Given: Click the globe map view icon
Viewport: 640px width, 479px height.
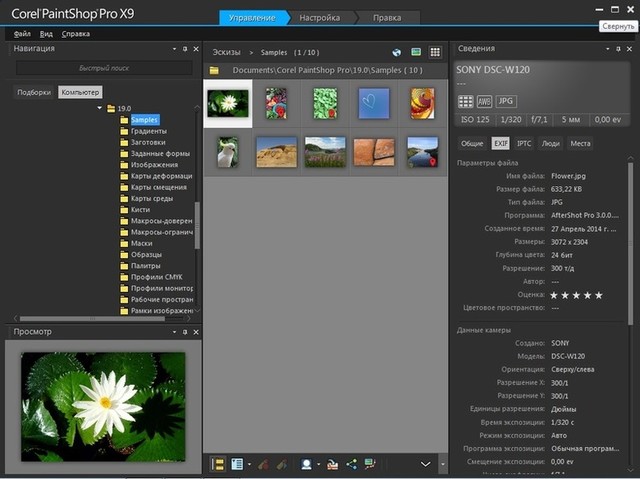Looking at the screenshot, I should click(397, 52).
